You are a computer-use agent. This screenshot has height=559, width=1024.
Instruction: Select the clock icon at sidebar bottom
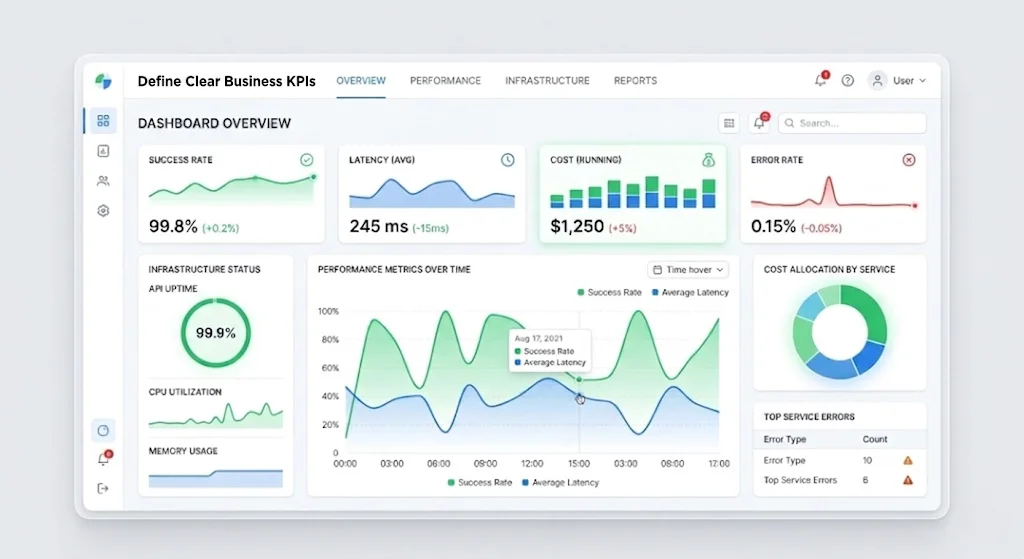[x=103, y=430]
